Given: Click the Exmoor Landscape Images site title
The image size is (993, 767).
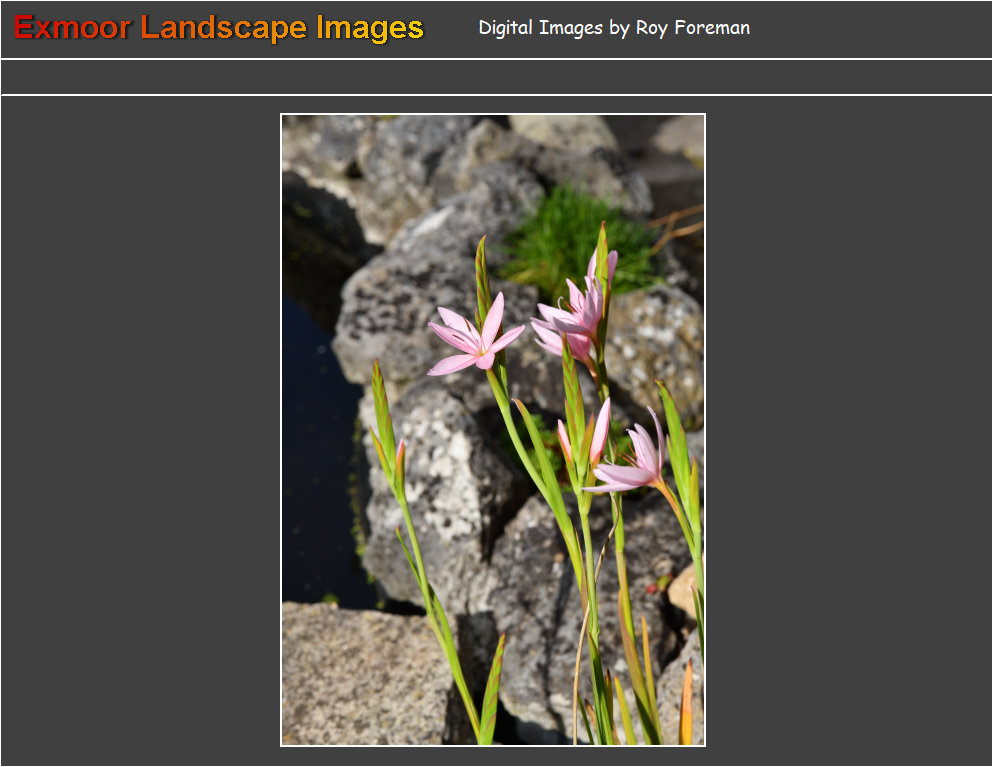Looking at the screenshot, I should tap(219, 28).
